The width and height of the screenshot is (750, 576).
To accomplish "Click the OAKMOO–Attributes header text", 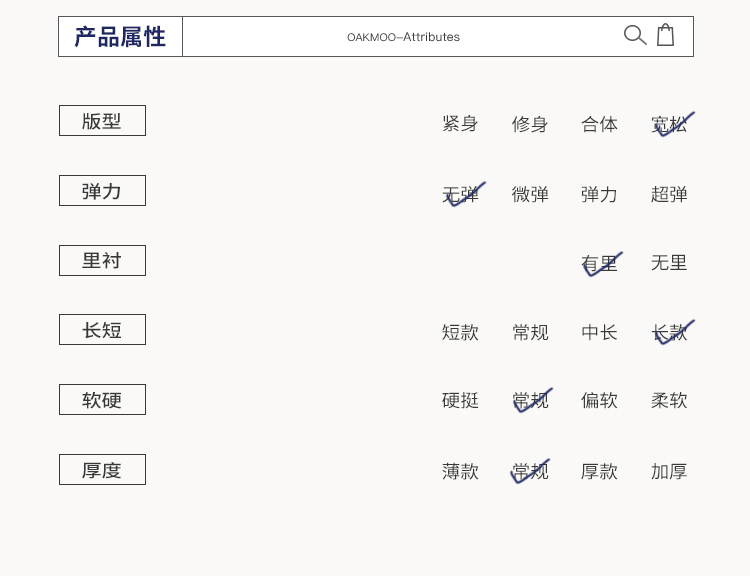I will click(403, 37).
